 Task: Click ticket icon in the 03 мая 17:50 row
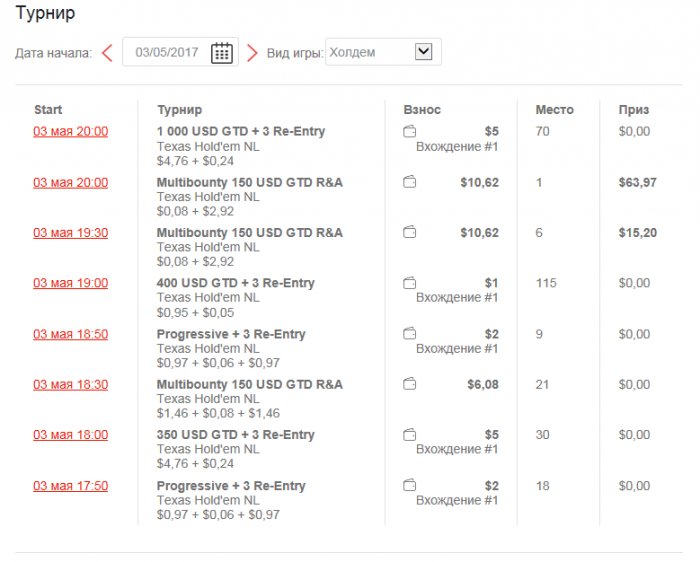click(x=409, y=486)
